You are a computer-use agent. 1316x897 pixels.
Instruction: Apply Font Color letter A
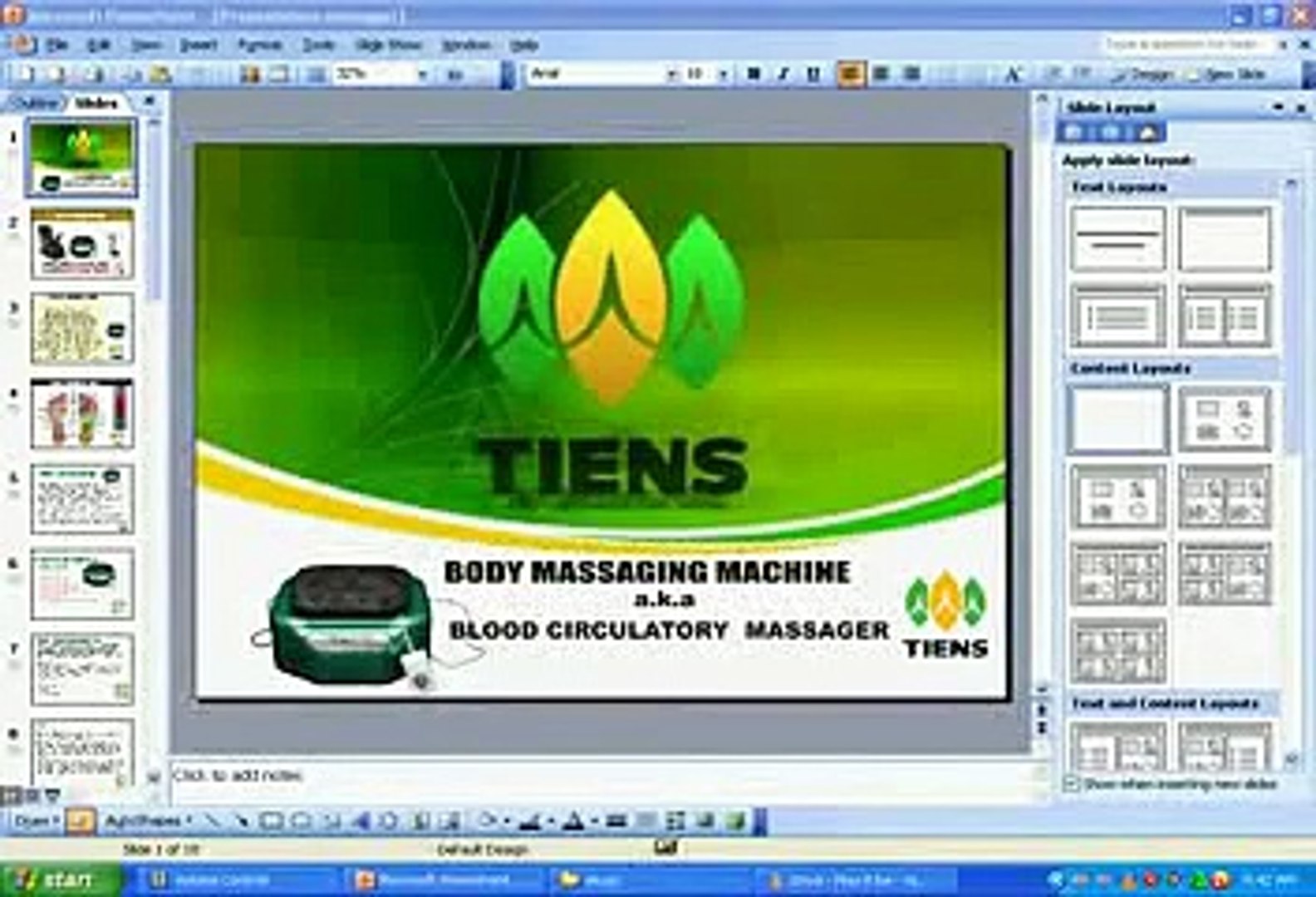[x=574, y=821]
